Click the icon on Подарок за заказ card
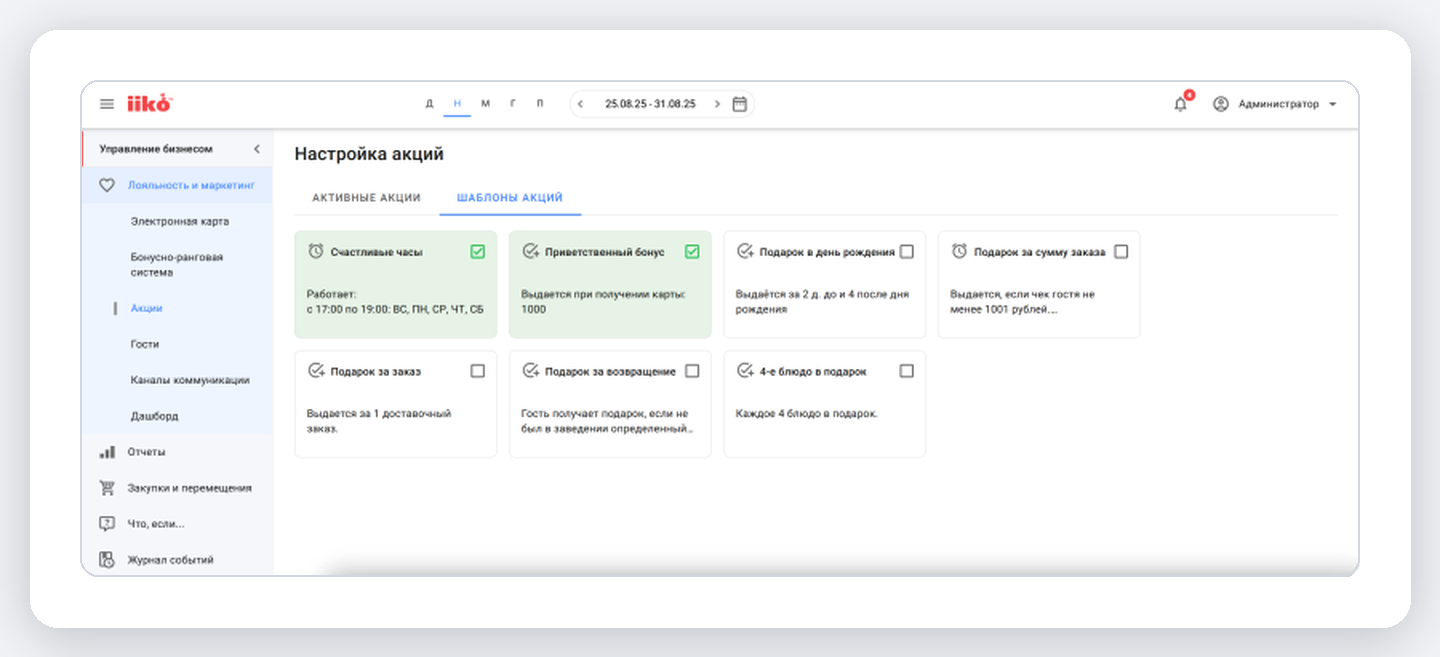Image resolution: width=1440 pixels, height=657 pixels. click(316, 371)
